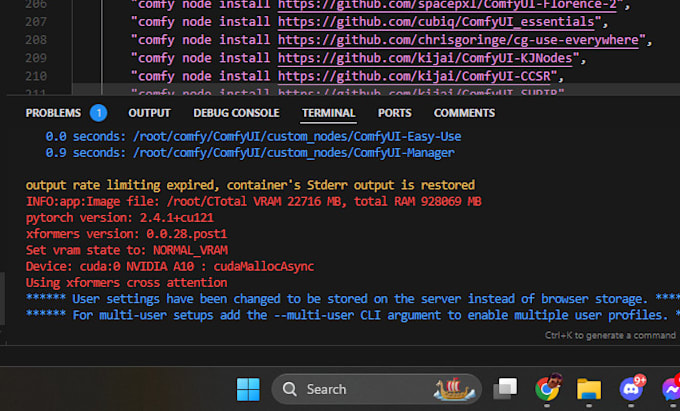Open the Comments panel tab

(x=464, y=113)
